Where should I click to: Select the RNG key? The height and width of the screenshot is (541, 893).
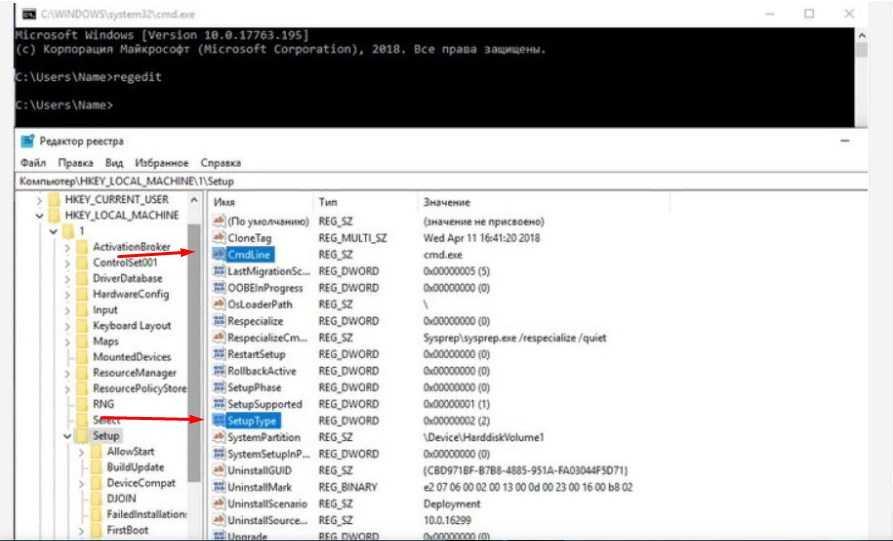[x=103, y=404]
